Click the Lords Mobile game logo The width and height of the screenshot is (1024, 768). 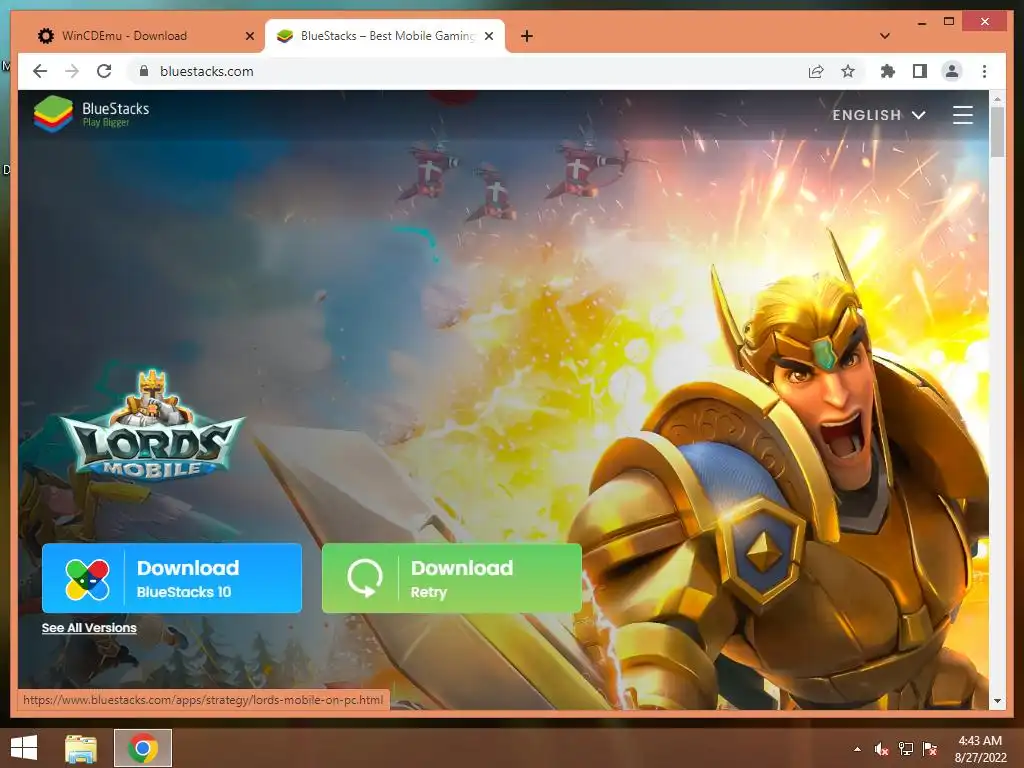(x=152, y=424)
